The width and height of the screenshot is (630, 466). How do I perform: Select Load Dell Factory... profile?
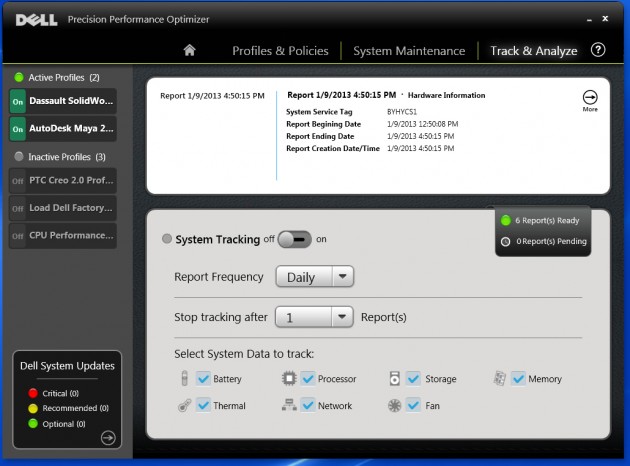click(x=71, y=208)
